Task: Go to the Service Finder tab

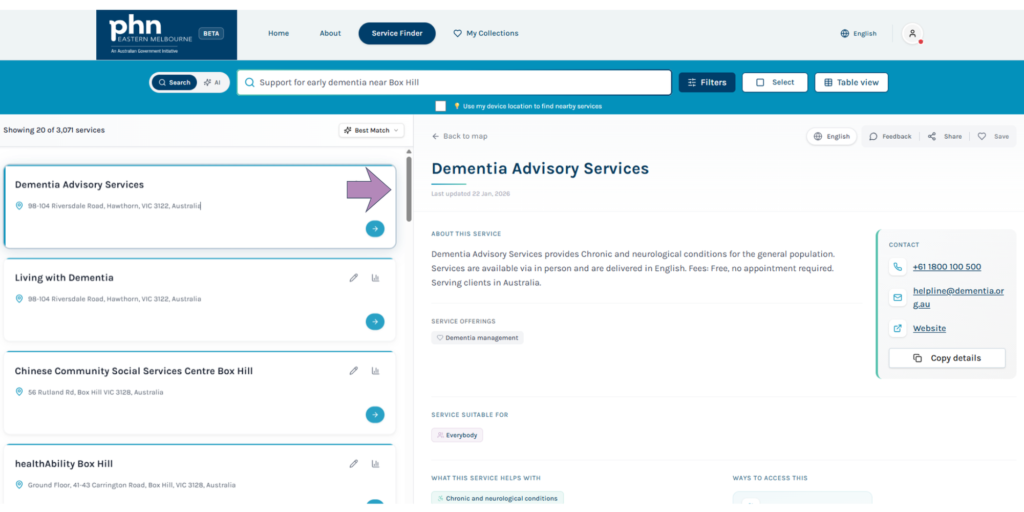Action: point(397,34)
